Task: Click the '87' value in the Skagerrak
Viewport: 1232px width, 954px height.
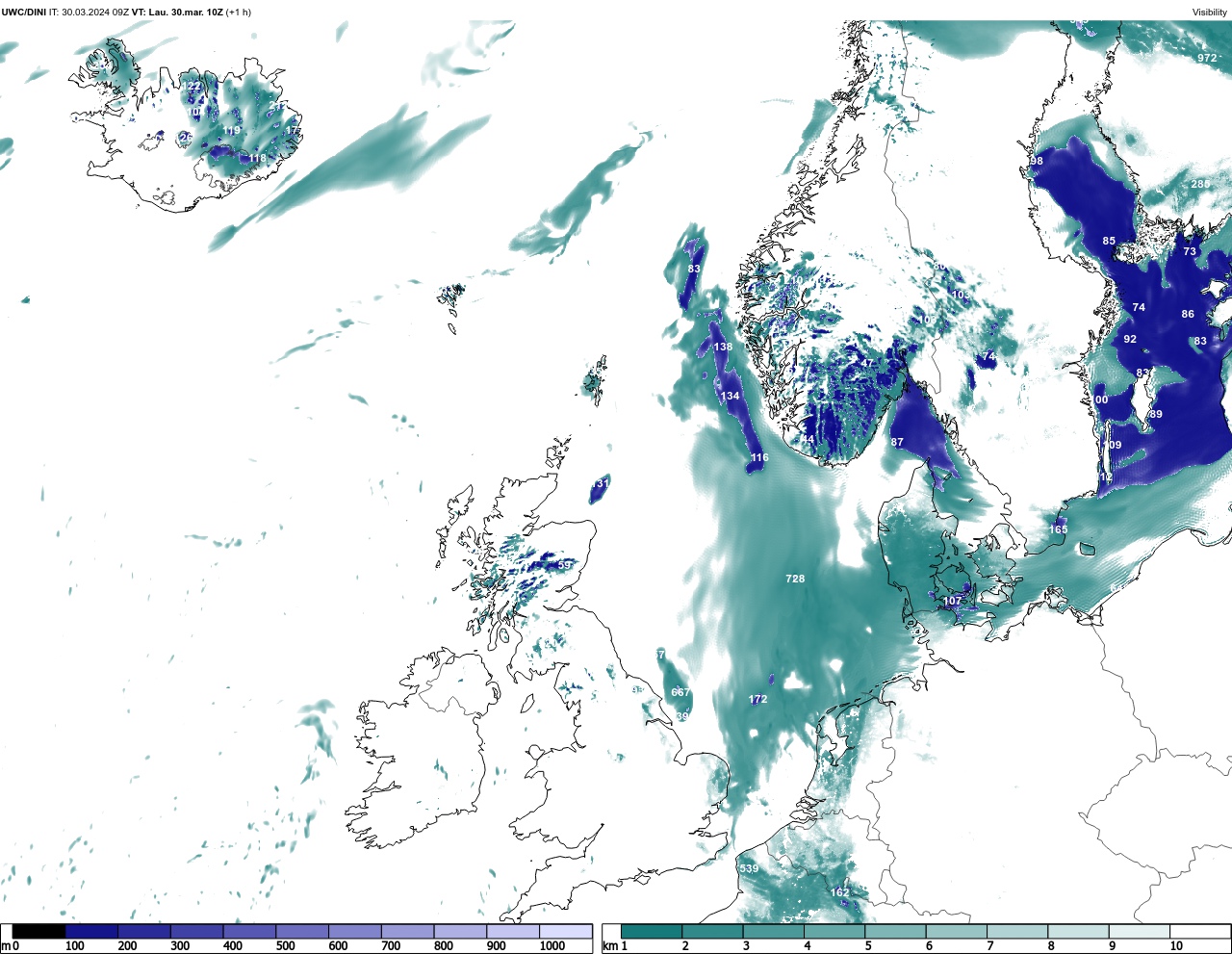Action: click(897, 442)
